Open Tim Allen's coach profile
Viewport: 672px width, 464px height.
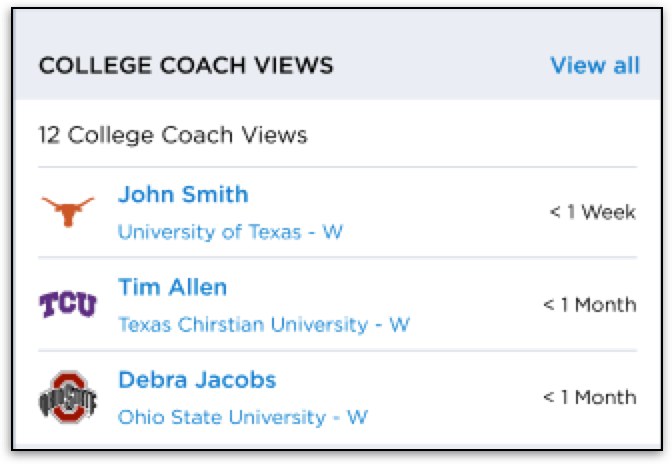tap(172, 287)
